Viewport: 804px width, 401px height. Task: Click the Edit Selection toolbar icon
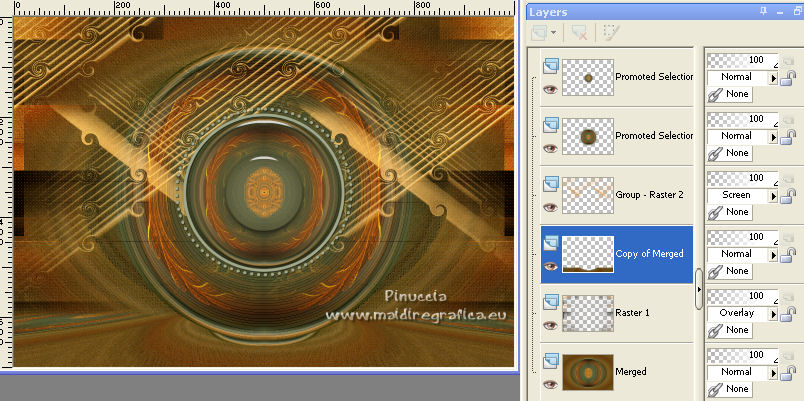(x=610, y=33)
